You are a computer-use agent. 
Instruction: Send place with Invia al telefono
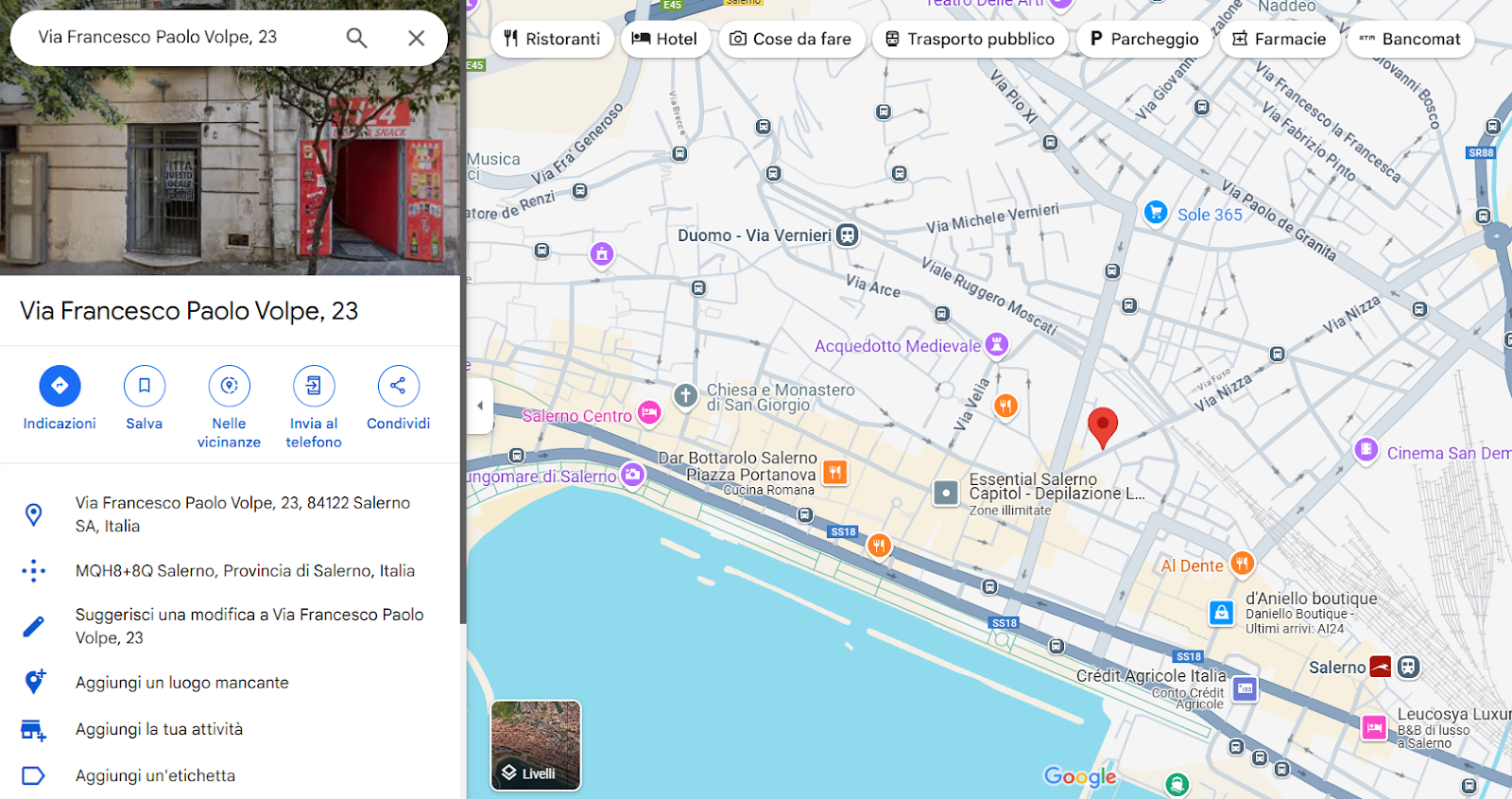click(x=314, y=407)
